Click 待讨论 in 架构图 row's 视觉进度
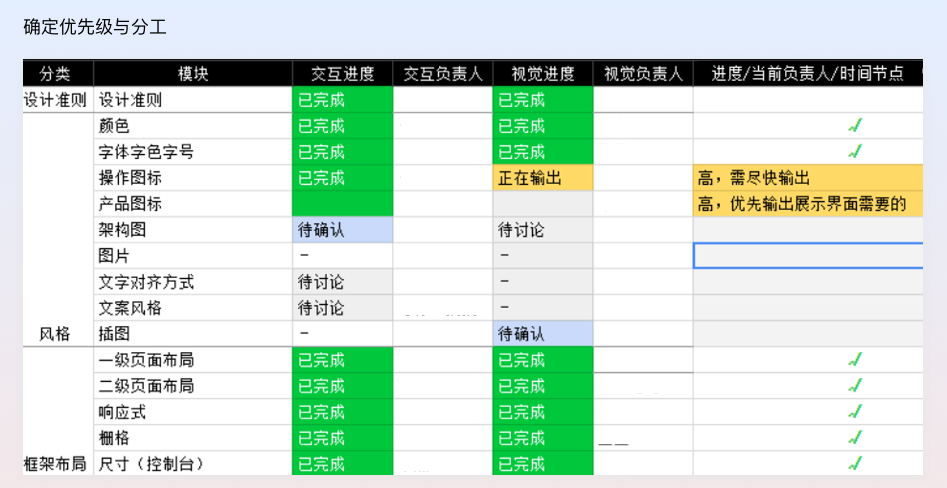The height and width of the screenshot is (488, 947). (543, 230)
